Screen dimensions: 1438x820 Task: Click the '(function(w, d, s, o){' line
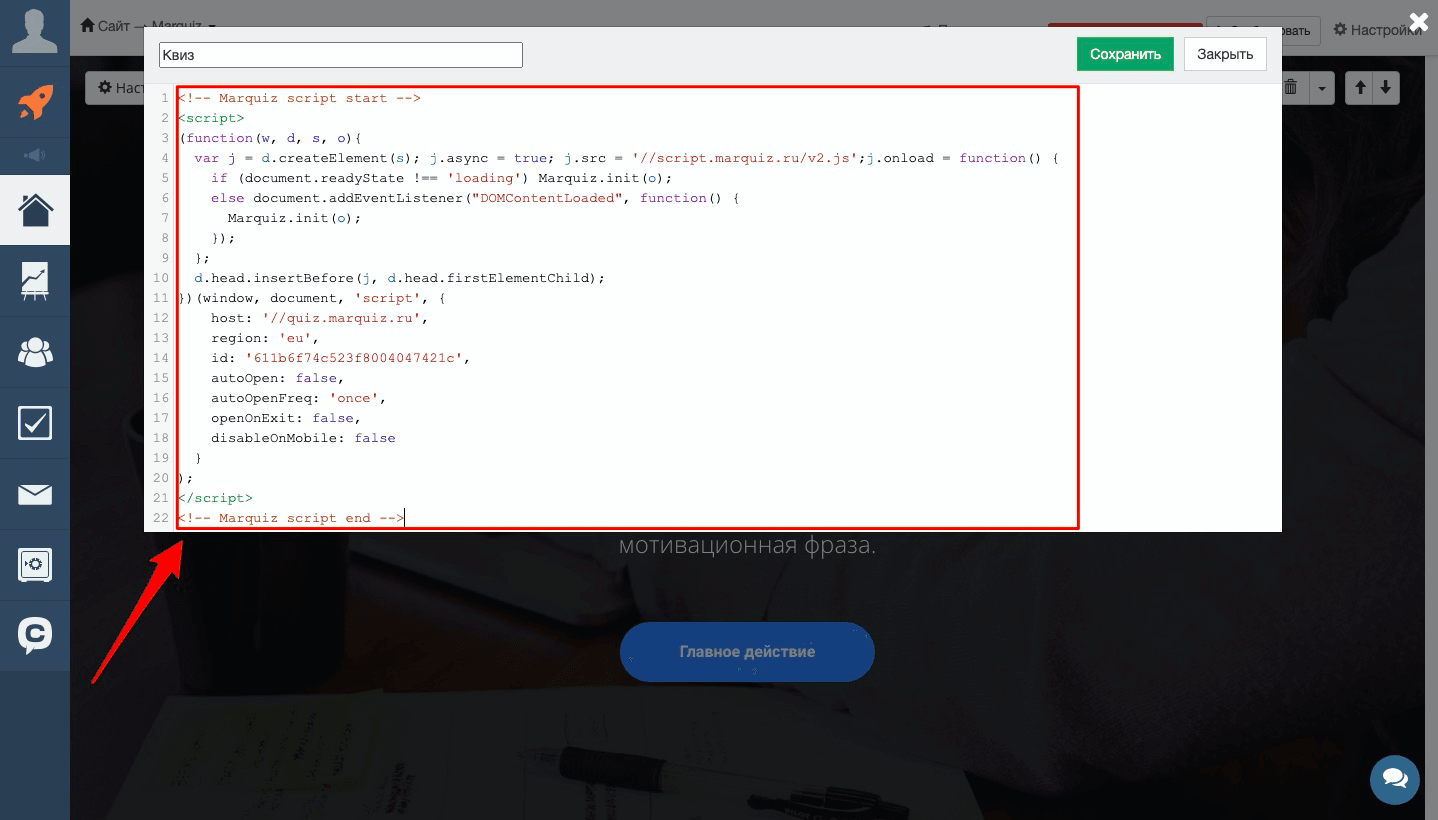click(x=269, y=138)
